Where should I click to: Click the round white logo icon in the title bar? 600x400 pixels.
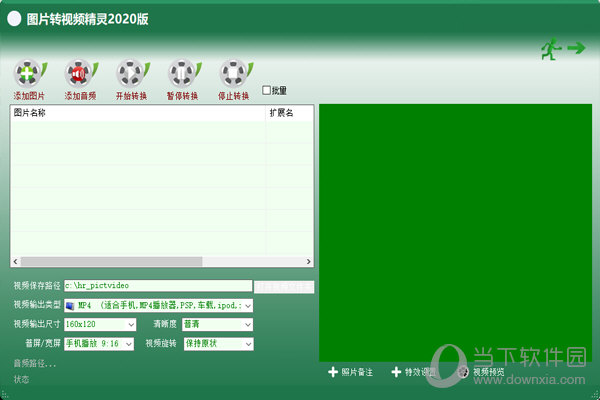coord(14,18)
